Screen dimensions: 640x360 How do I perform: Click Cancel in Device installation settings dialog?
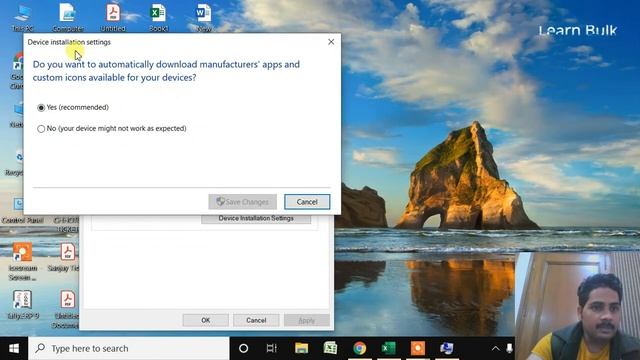point(307,202)
